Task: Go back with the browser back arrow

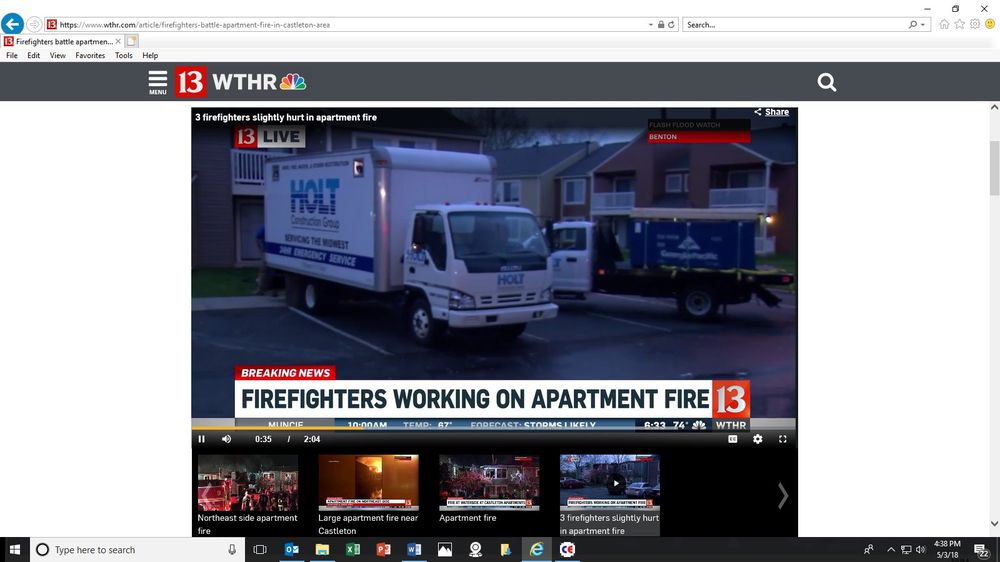Action: (x=12, y=24)
